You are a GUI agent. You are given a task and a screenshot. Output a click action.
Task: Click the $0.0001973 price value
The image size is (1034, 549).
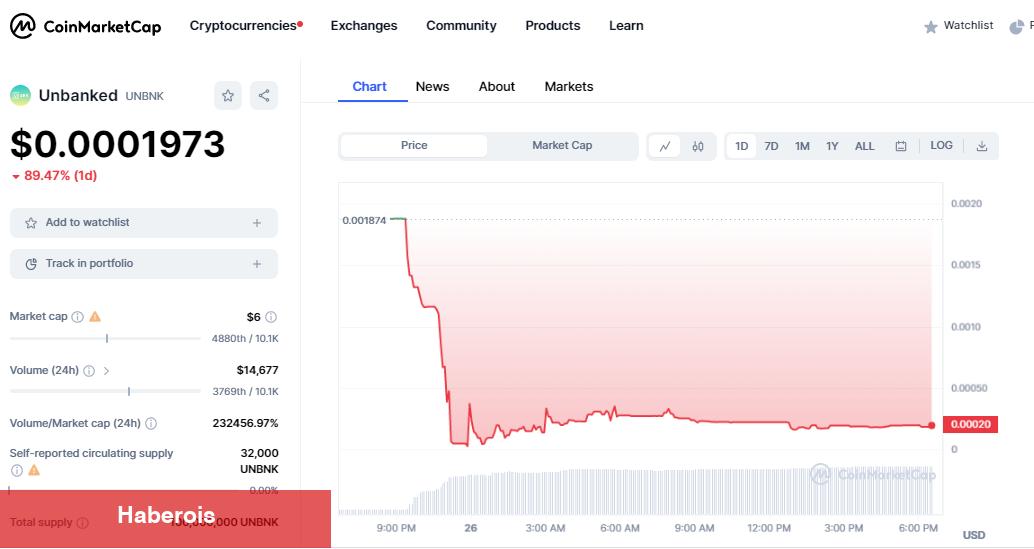(x=117, y=144)
